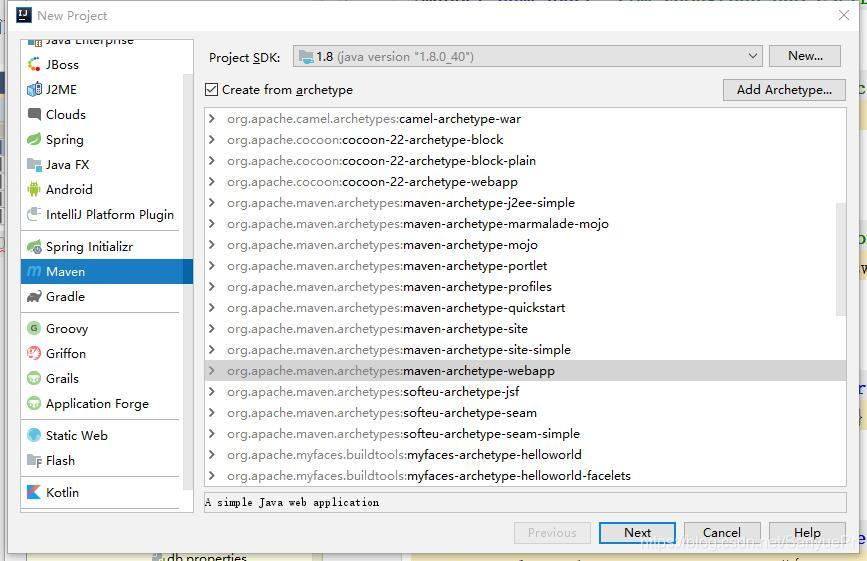Image resolution: width=867 pixels, height=561 pixels.
Task: Select Groovy project type label
Action: pos(67,329)
